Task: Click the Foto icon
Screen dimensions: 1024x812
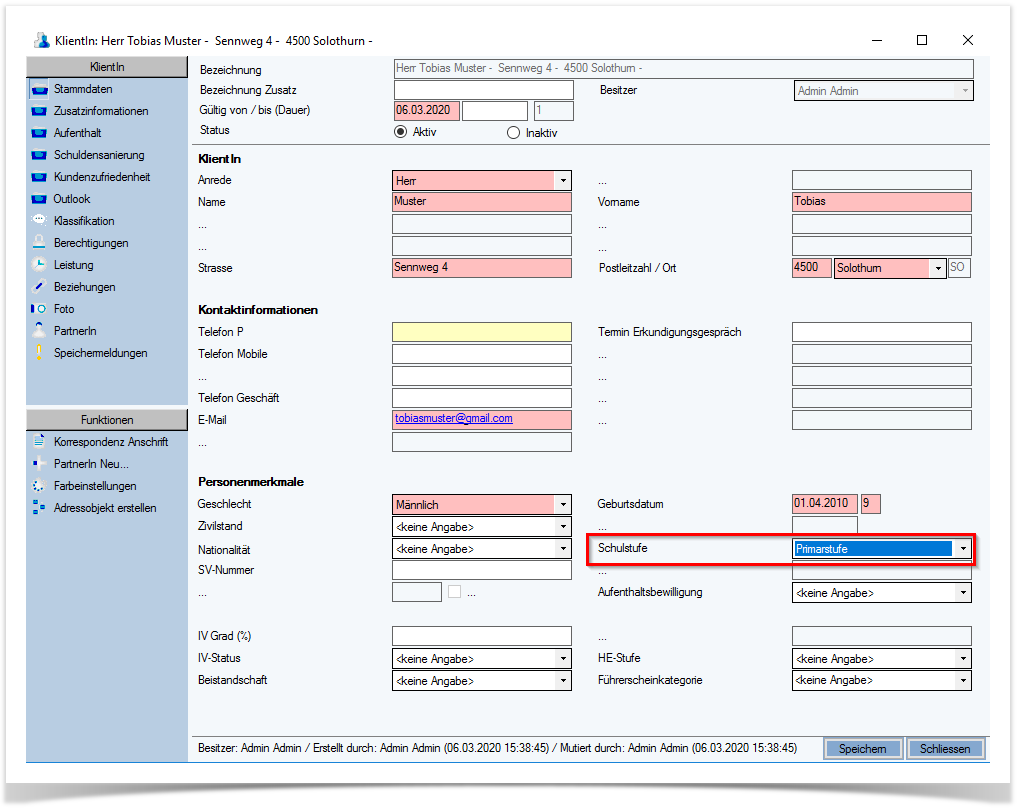Action: coord(39,308)
